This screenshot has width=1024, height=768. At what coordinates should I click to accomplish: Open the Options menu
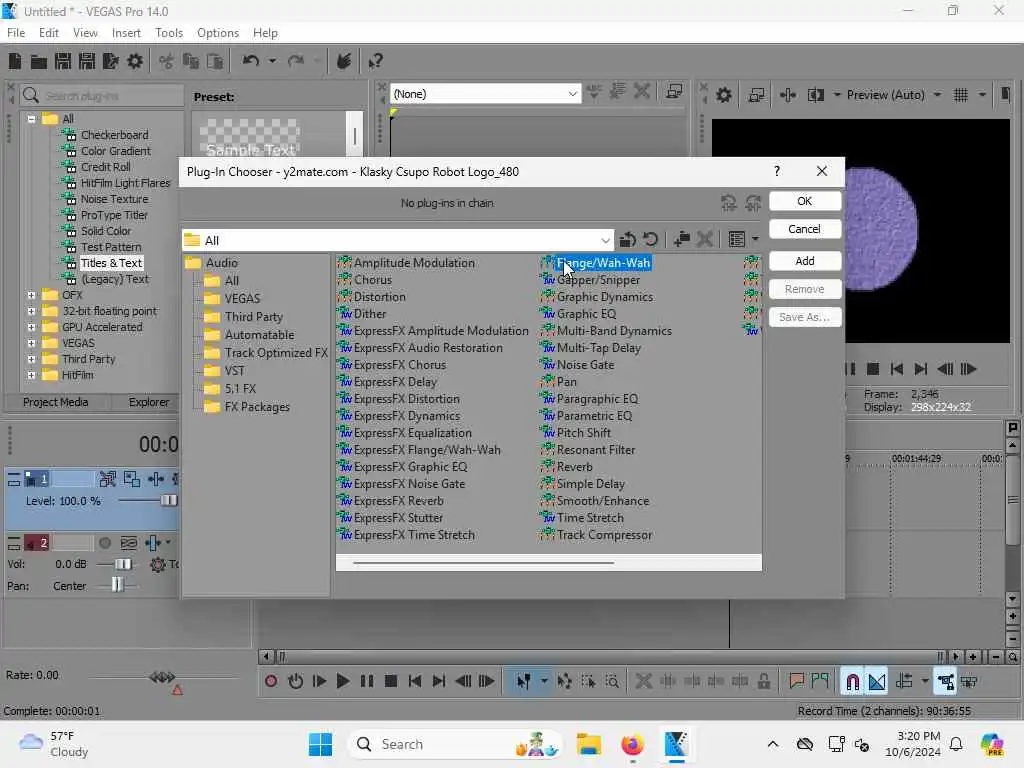click(217, 33)
